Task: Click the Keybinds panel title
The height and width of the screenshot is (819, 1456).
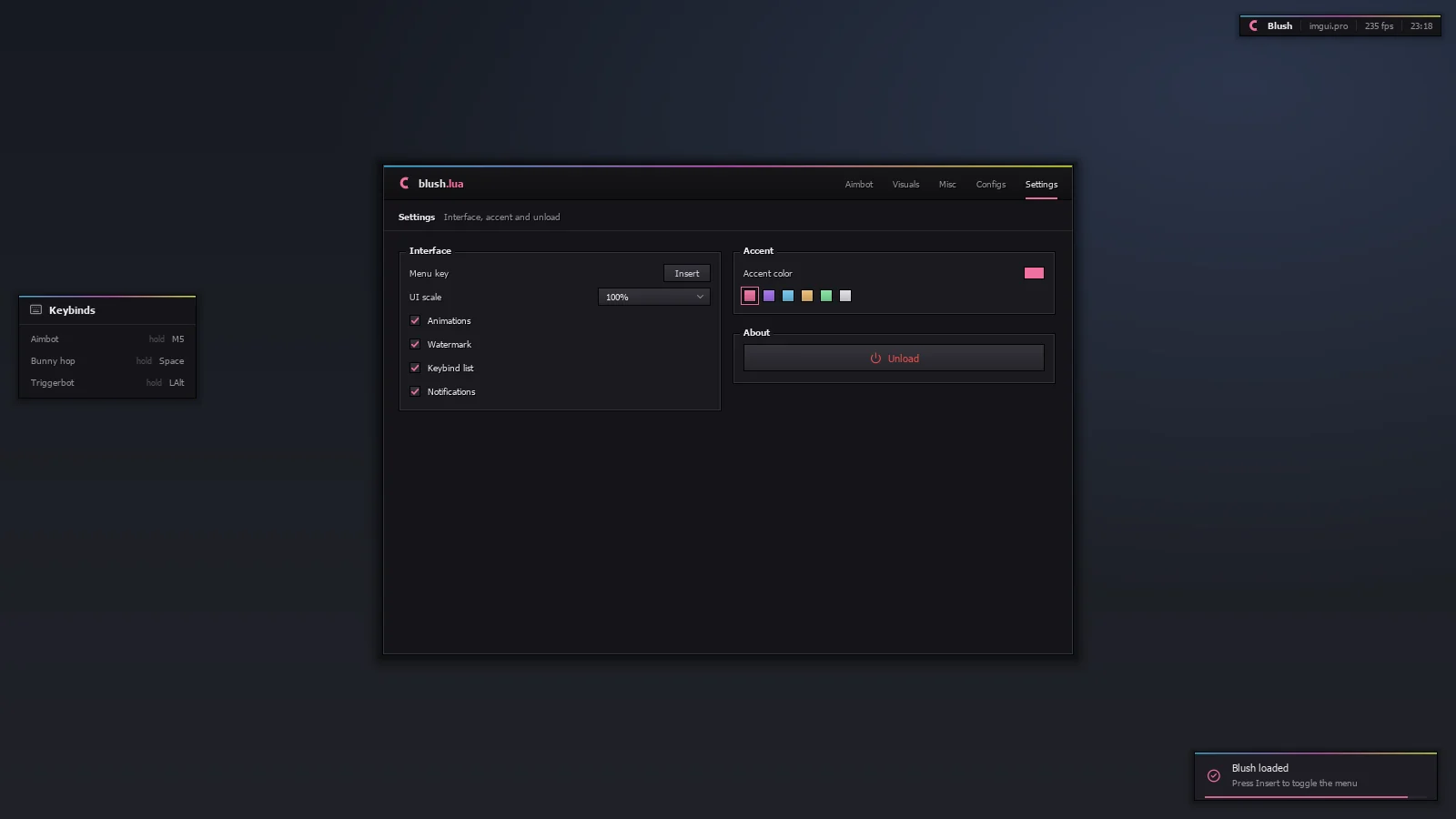Action: point(72,310)
